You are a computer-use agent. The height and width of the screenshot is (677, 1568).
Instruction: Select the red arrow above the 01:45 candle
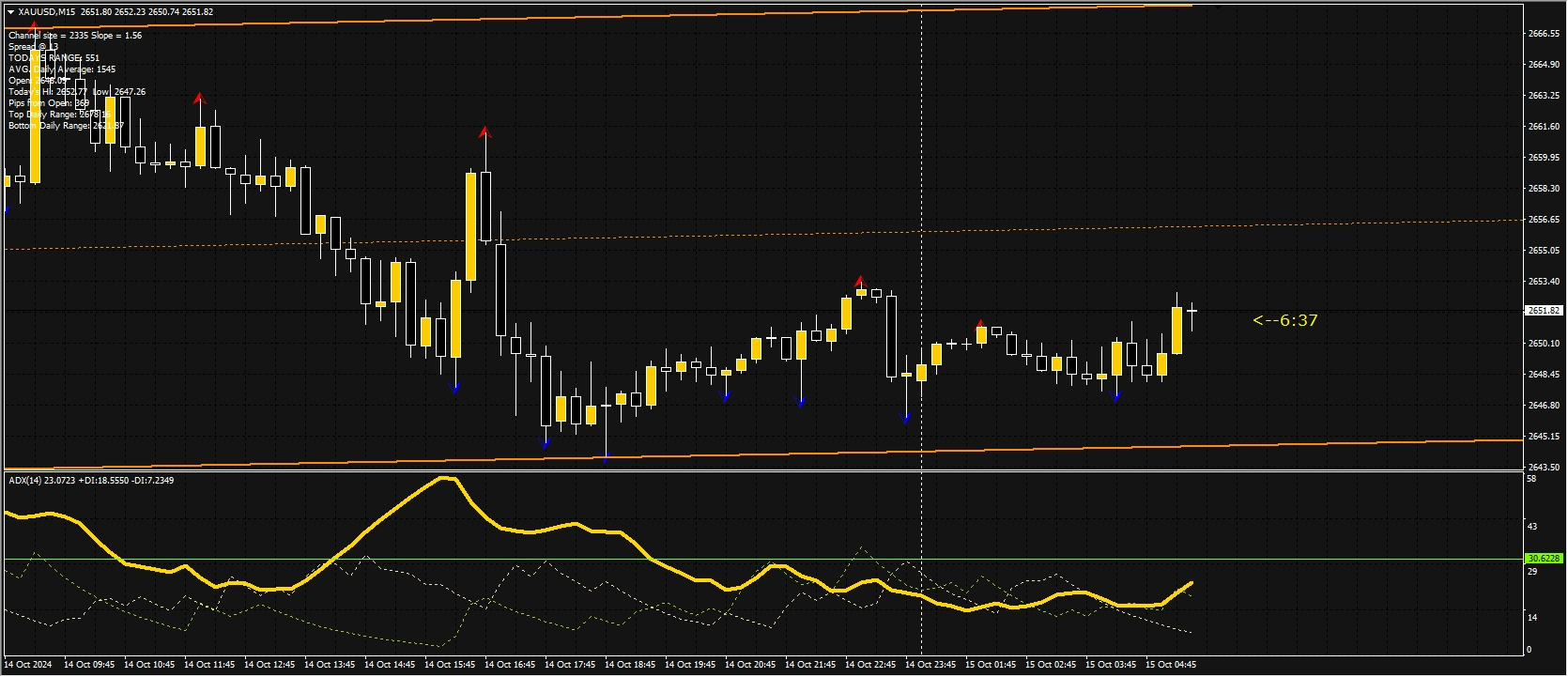click(x=980, y=324)
